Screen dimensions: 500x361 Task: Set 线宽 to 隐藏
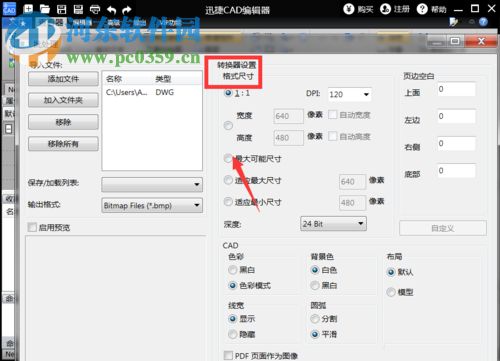click(233, 334)
